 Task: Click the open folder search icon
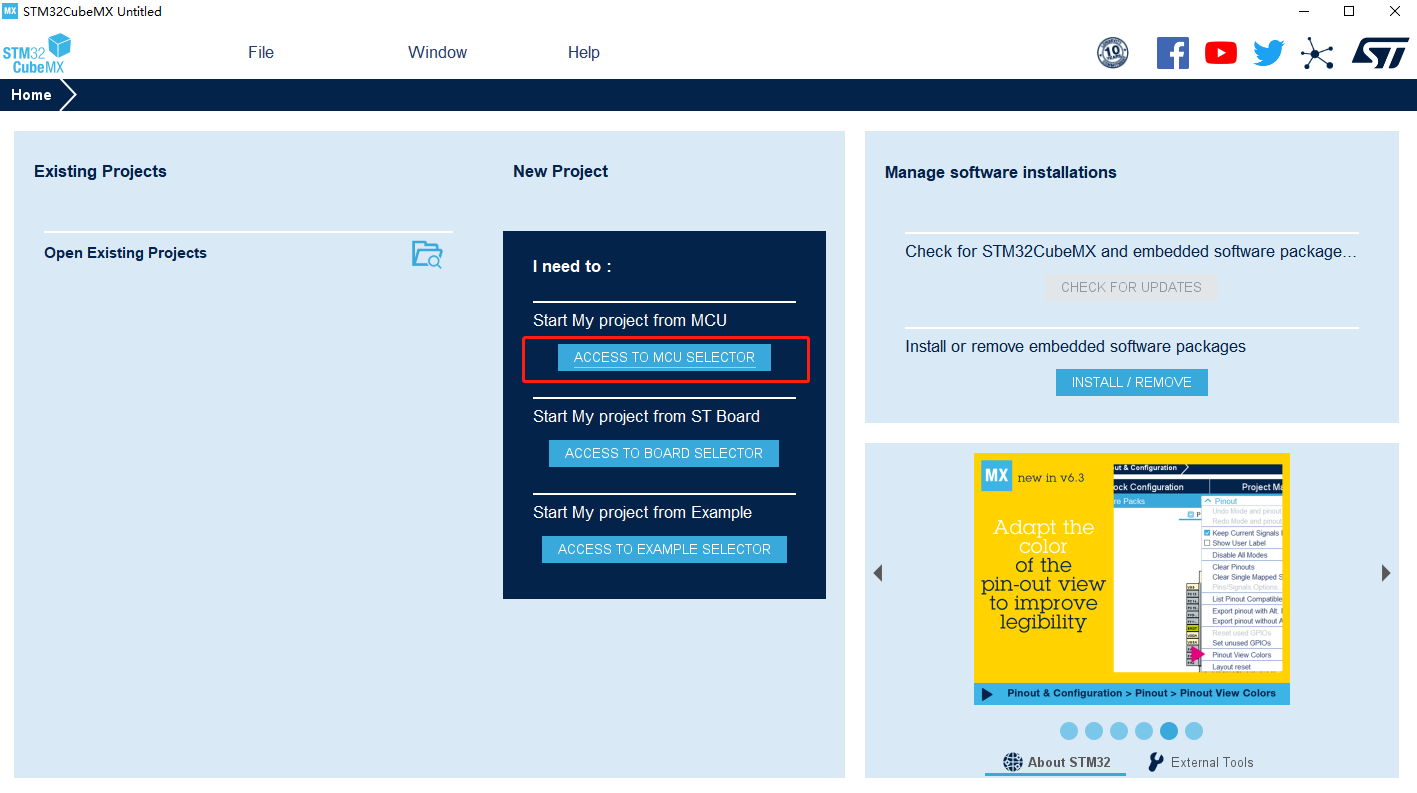pos(427,254)
